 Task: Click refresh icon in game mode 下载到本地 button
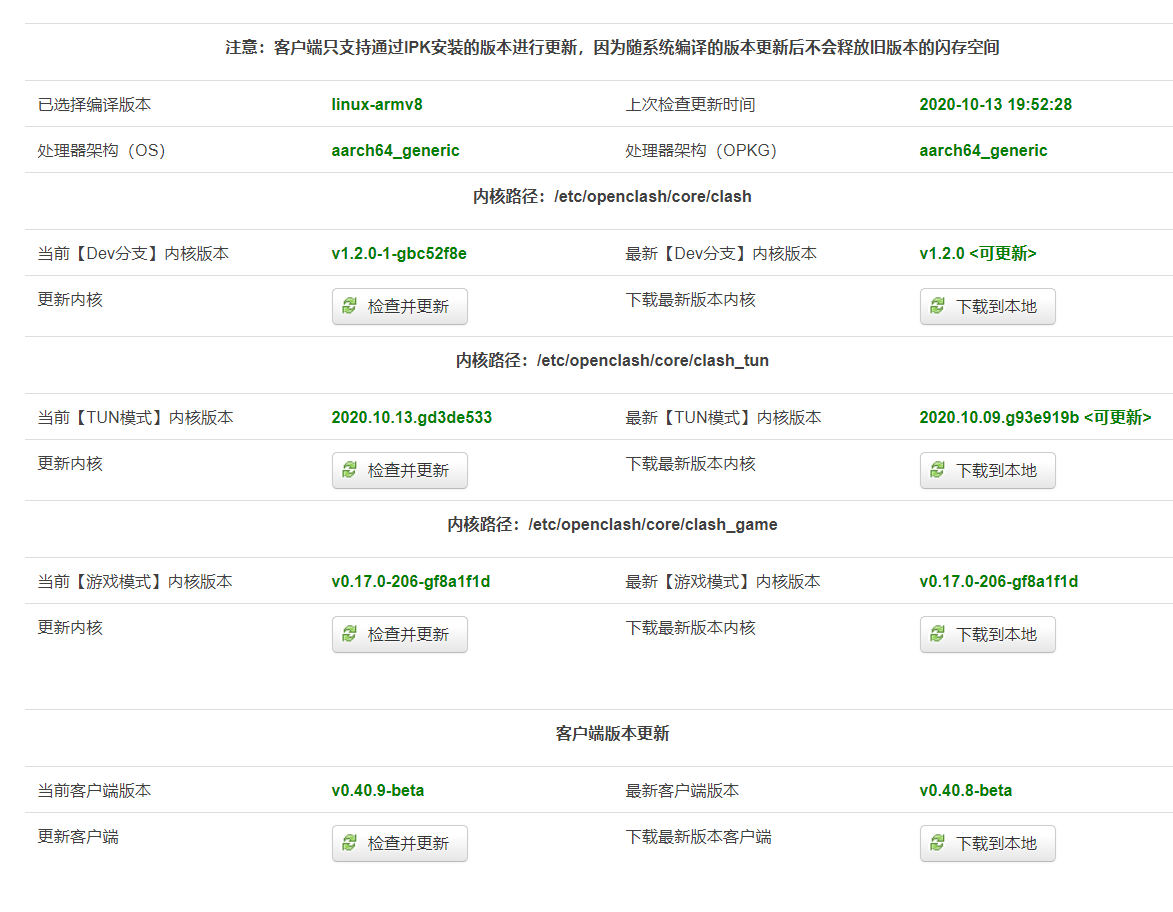tap(937, 633)
